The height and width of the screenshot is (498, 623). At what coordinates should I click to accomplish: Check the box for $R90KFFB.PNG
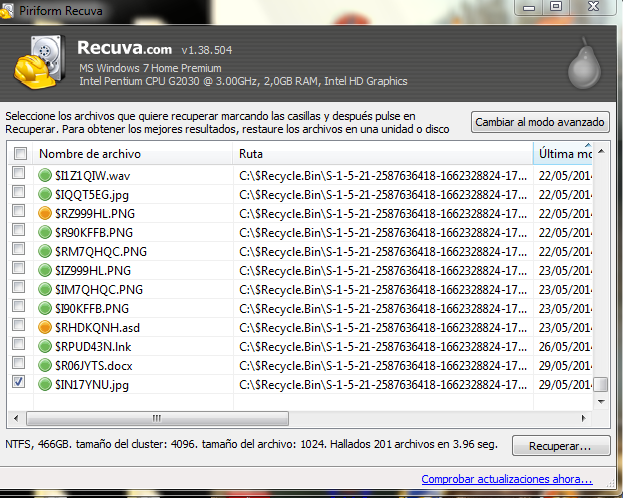[x=18, y=230]
